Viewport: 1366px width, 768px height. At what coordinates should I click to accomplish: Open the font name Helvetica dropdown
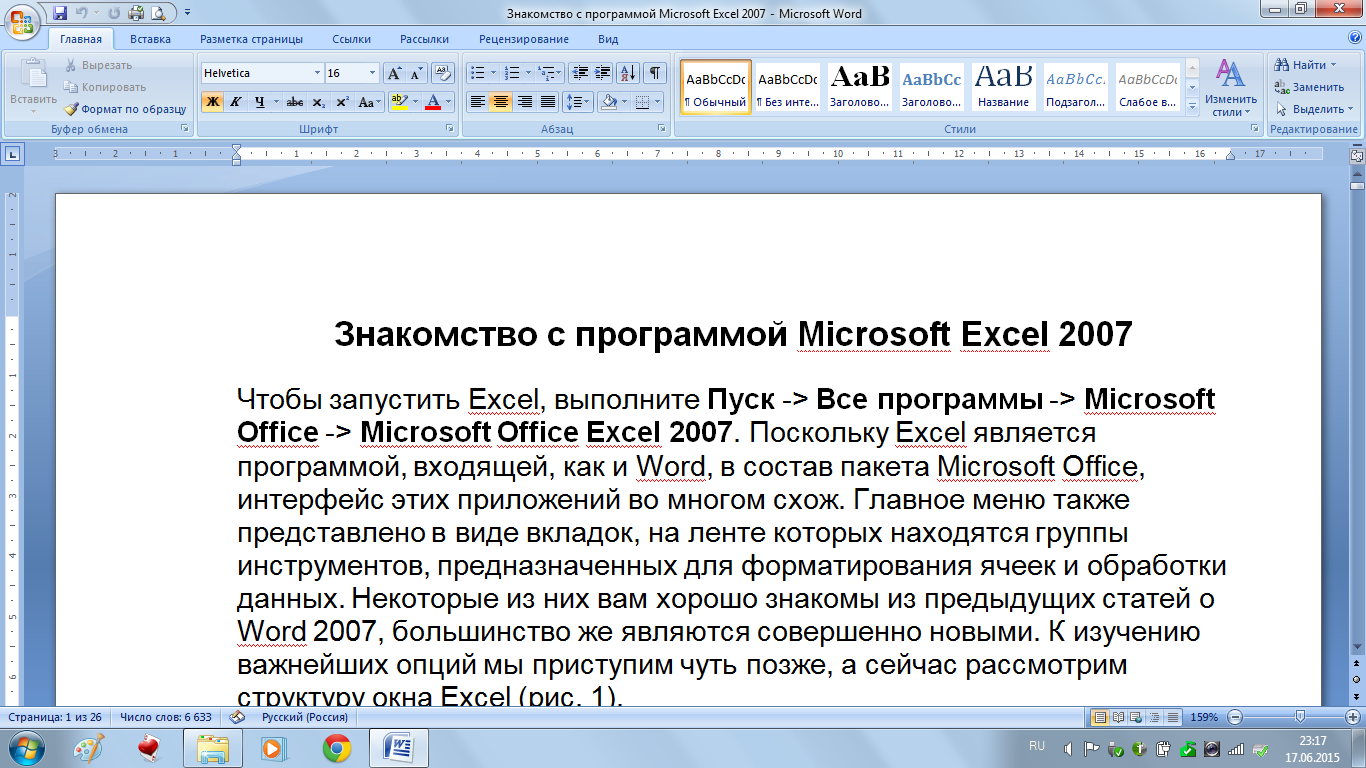pos(318,73)
